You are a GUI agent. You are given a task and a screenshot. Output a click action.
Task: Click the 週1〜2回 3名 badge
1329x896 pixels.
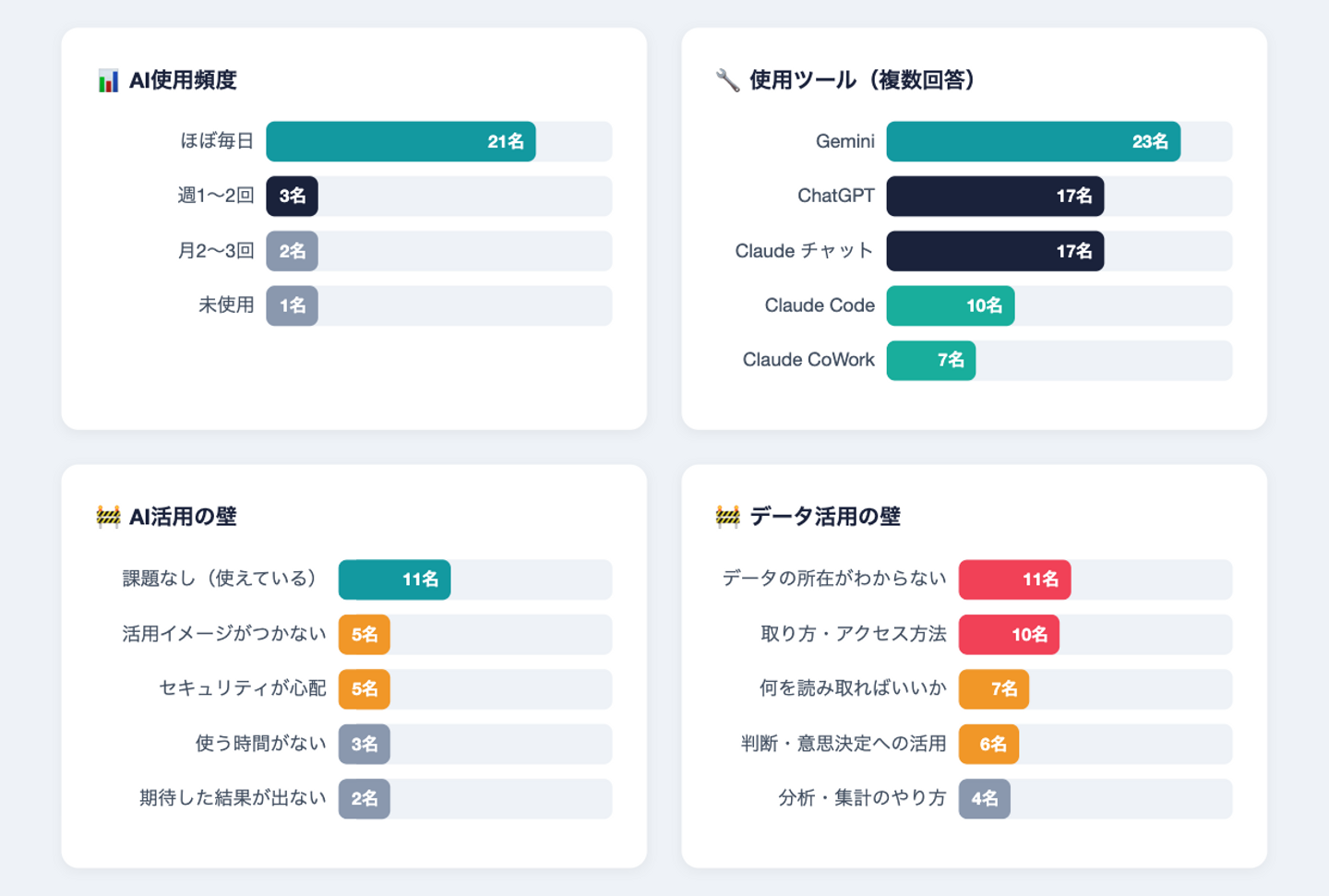(292, 197)
